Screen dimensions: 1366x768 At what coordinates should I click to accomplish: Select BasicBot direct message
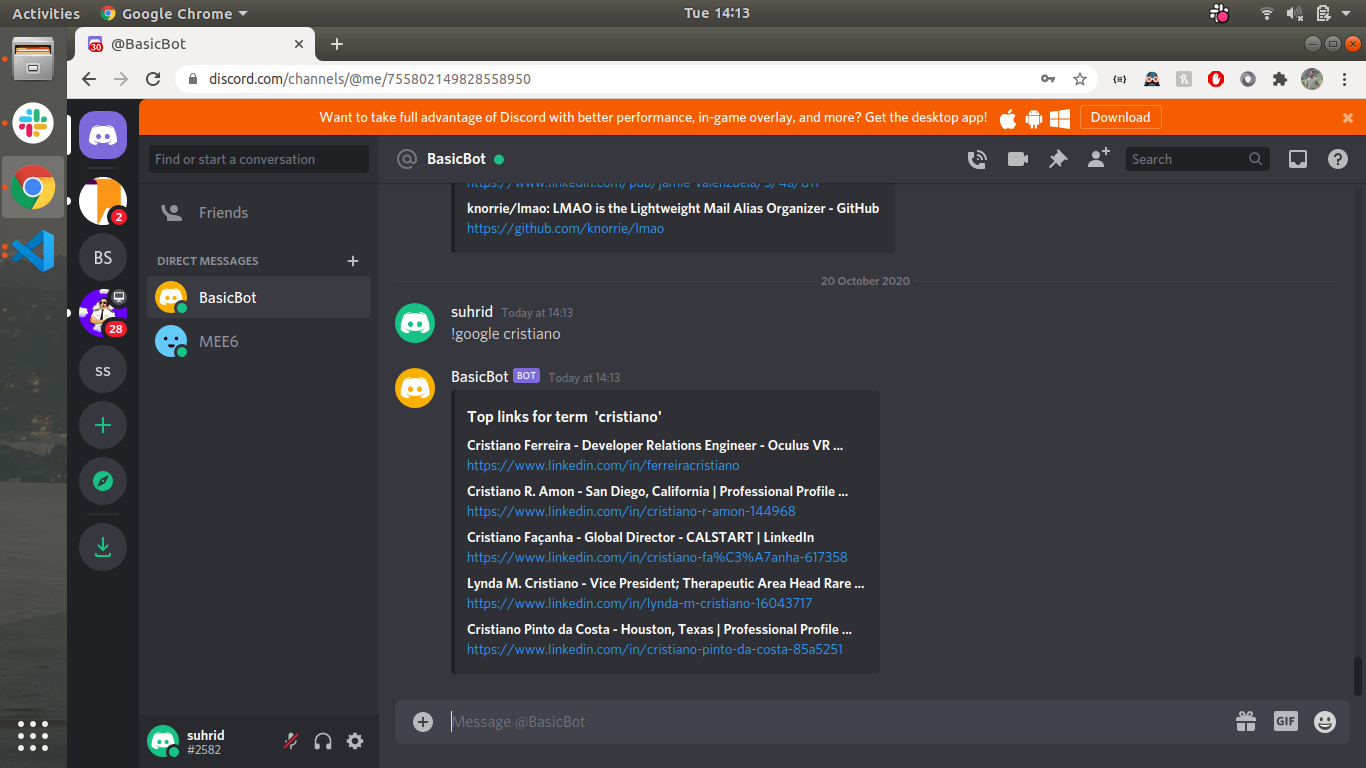click(x=259, y=298)
